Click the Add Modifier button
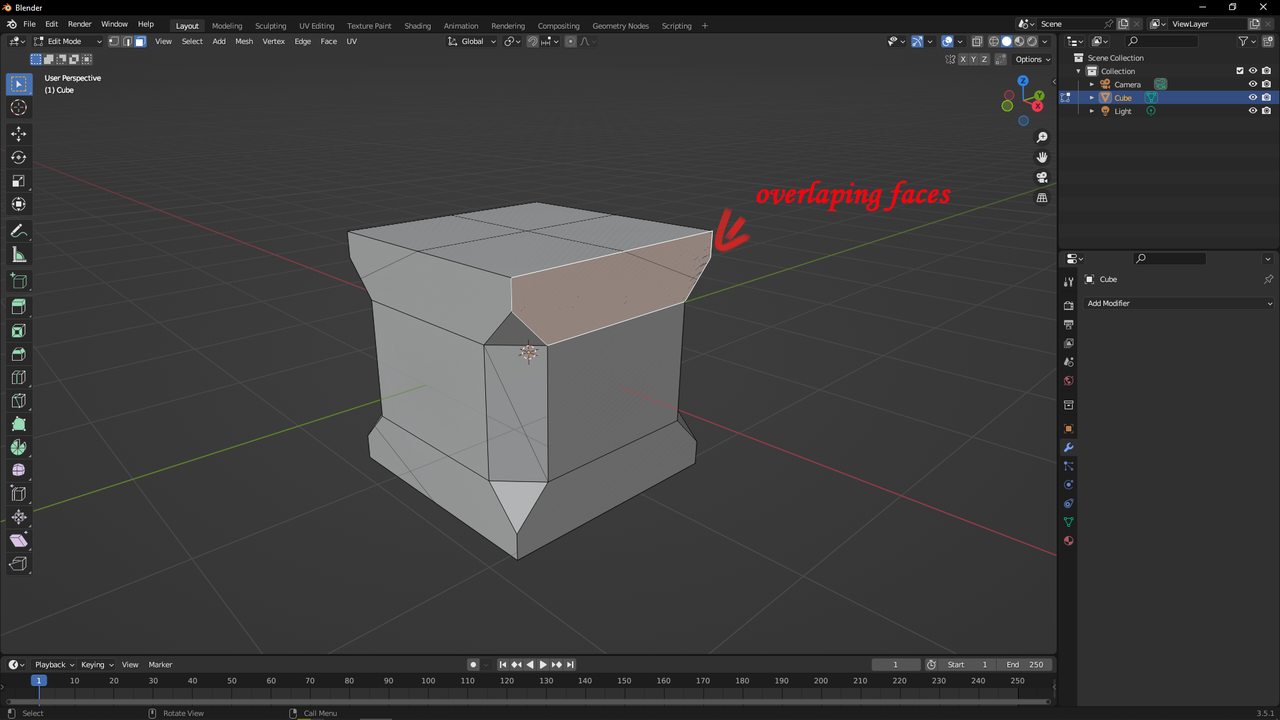 point(1179,303)
